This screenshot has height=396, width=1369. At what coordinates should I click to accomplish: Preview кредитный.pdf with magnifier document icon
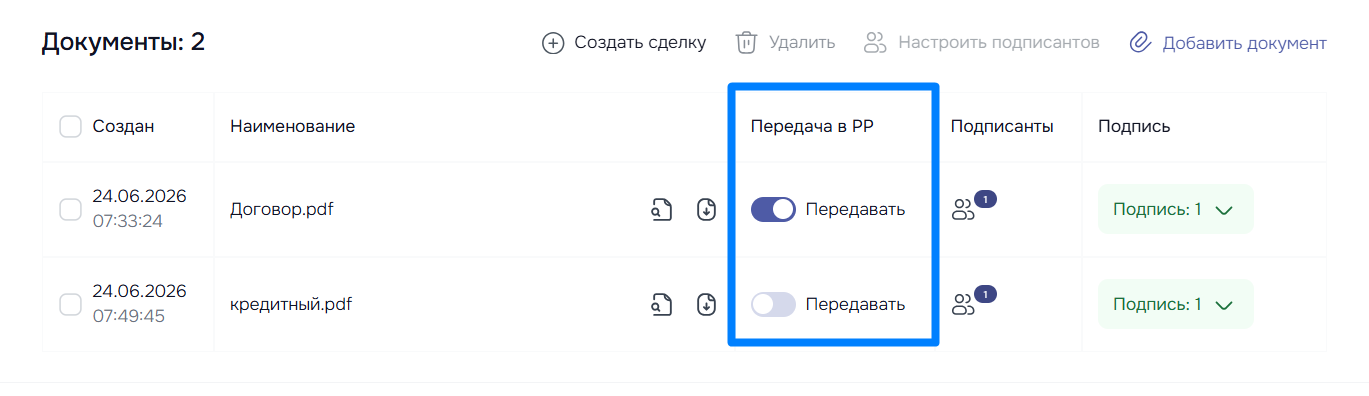[x=660, y=304]
